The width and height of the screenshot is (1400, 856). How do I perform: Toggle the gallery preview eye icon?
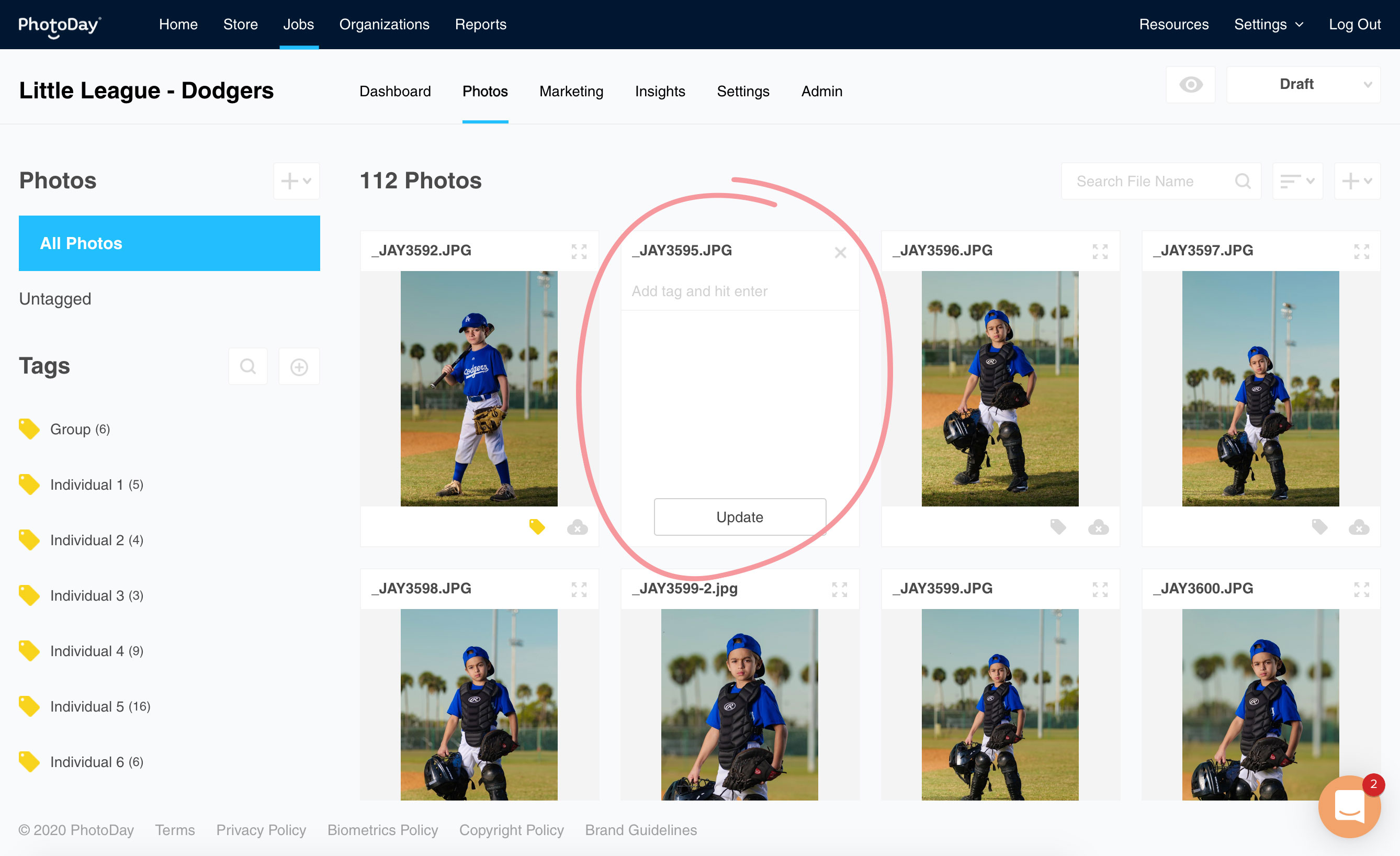[x=1190, y=85]
